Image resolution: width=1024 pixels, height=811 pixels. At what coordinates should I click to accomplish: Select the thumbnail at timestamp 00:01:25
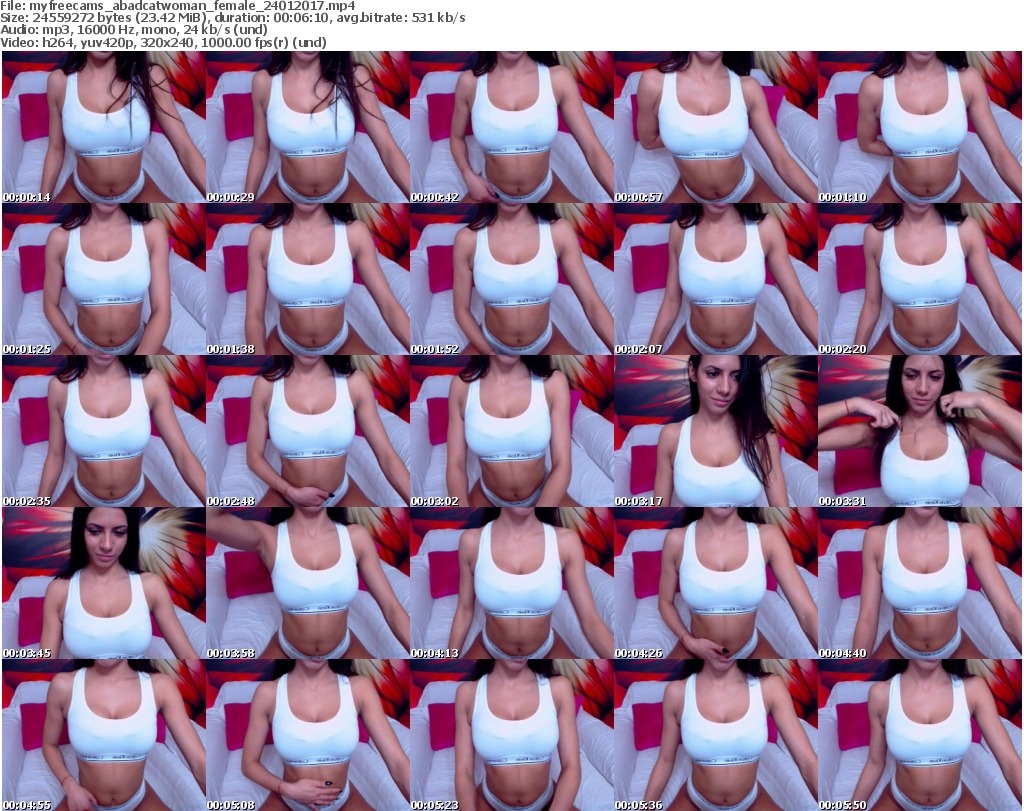pos(104,279)
